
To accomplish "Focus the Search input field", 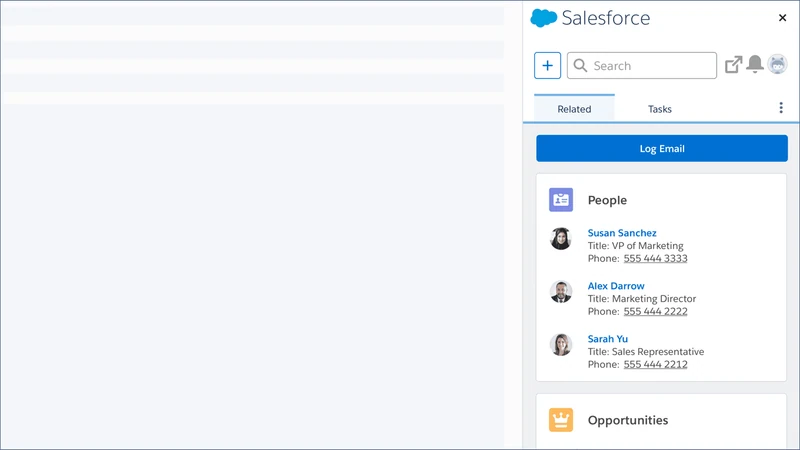I will coord(642,65).
